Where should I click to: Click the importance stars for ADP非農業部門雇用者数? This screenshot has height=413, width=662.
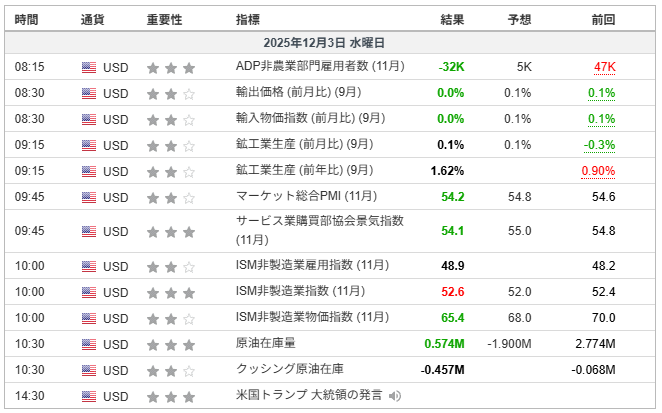(170, 67)
